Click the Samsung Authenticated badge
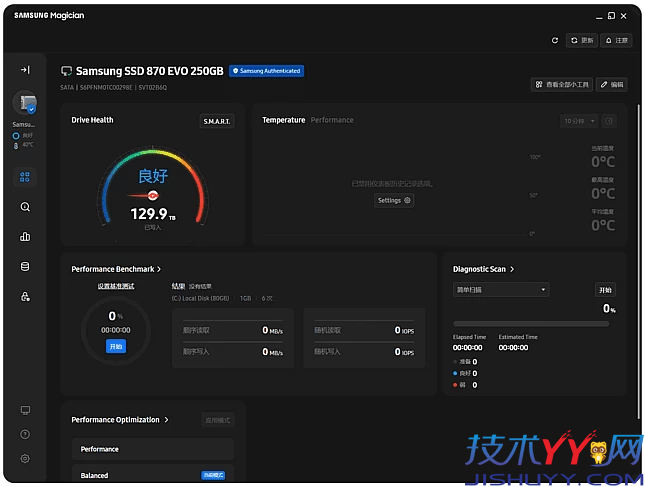Viewport: 645px width, 487px height. tap(267, 71)
